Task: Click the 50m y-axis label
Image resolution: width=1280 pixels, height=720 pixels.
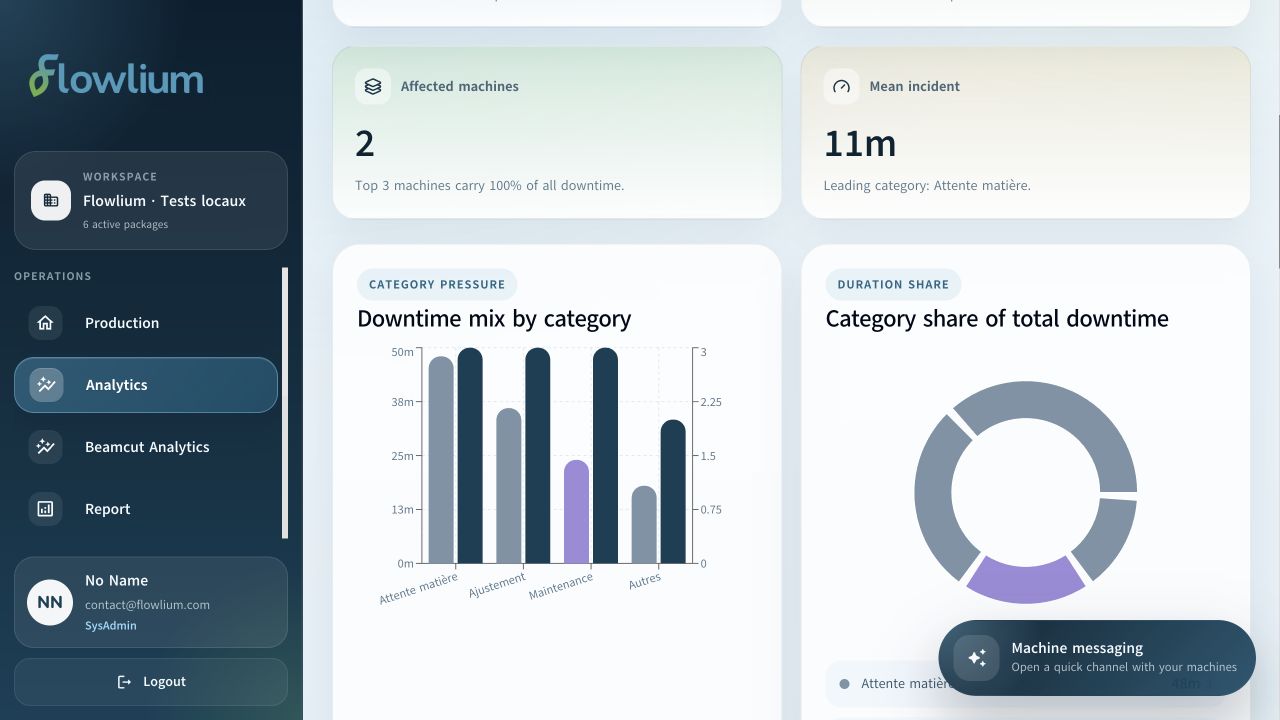Action: pyautogui.click(x=402, y=352)
